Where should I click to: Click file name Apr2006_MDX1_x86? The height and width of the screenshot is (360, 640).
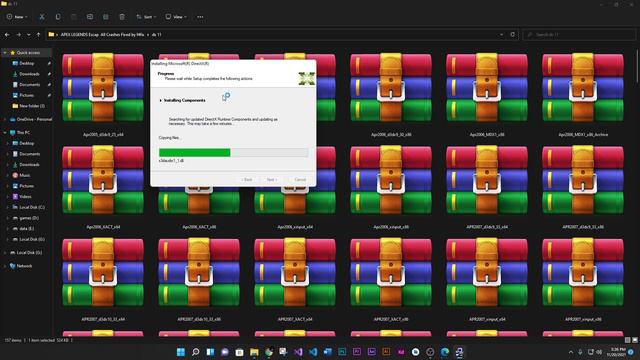pyautogui.click(x=487, y=134)
